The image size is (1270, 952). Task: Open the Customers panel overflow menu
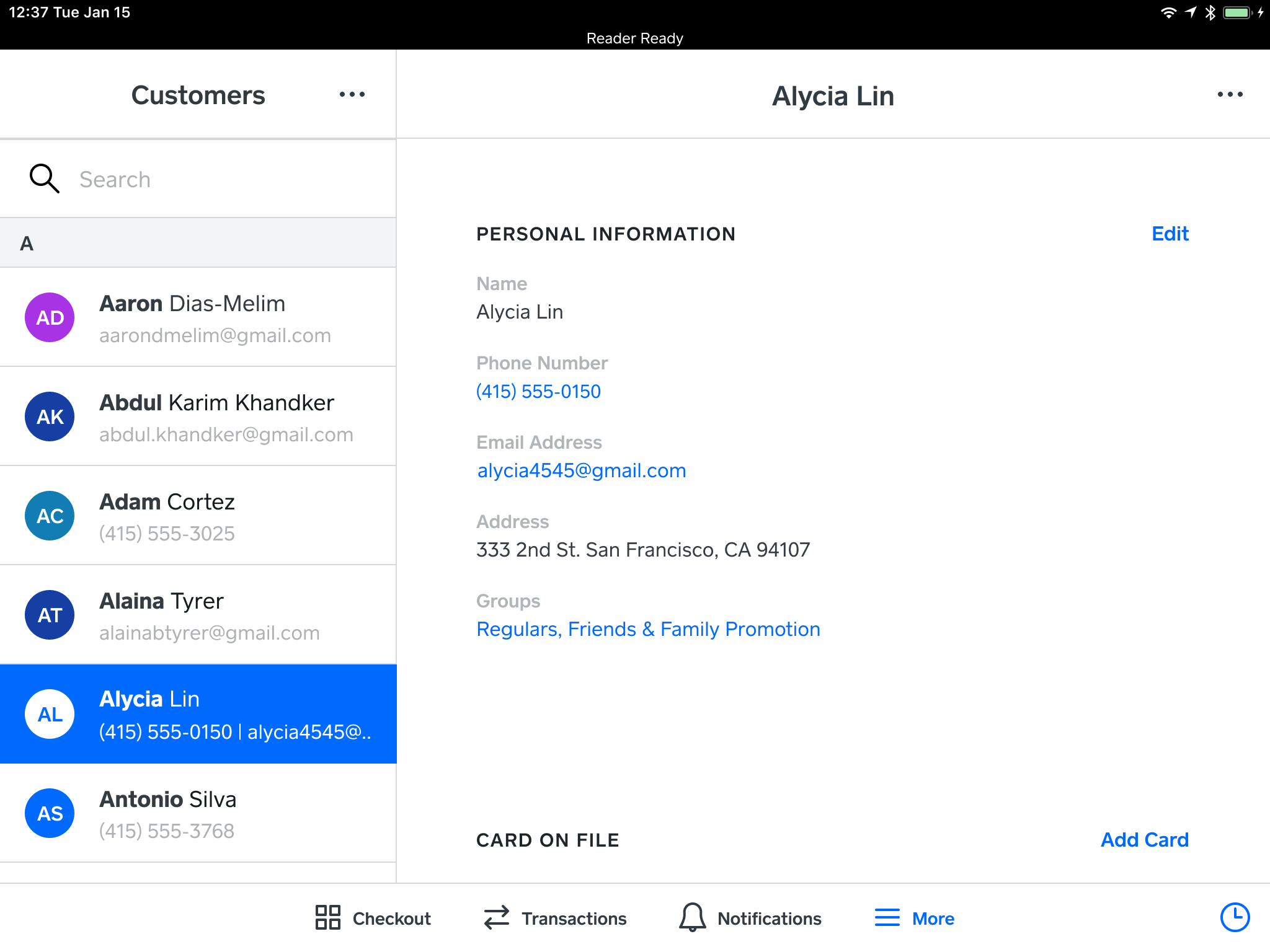pos(352,94)
